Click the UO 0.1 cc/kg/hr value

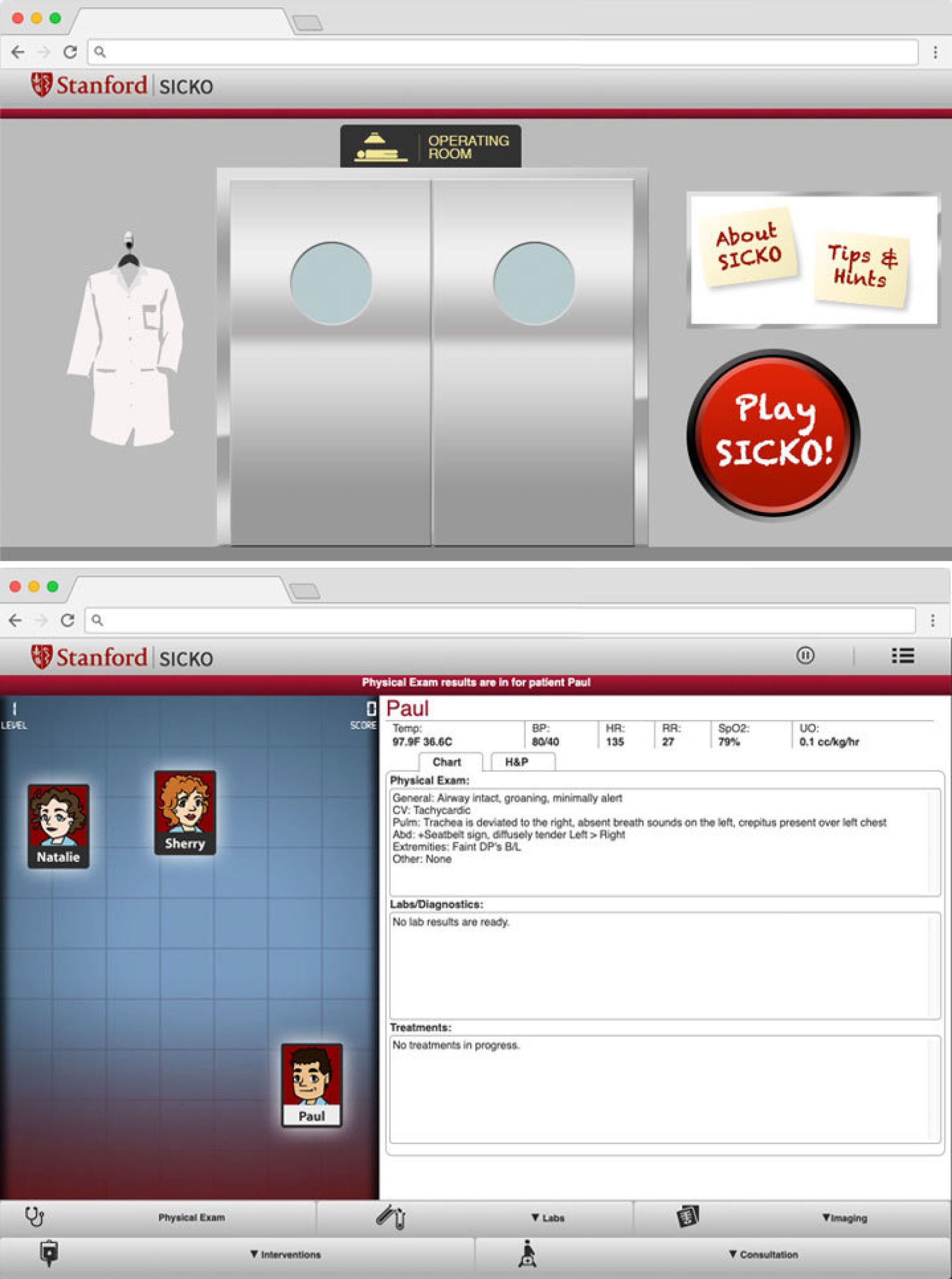coord(829,742)
